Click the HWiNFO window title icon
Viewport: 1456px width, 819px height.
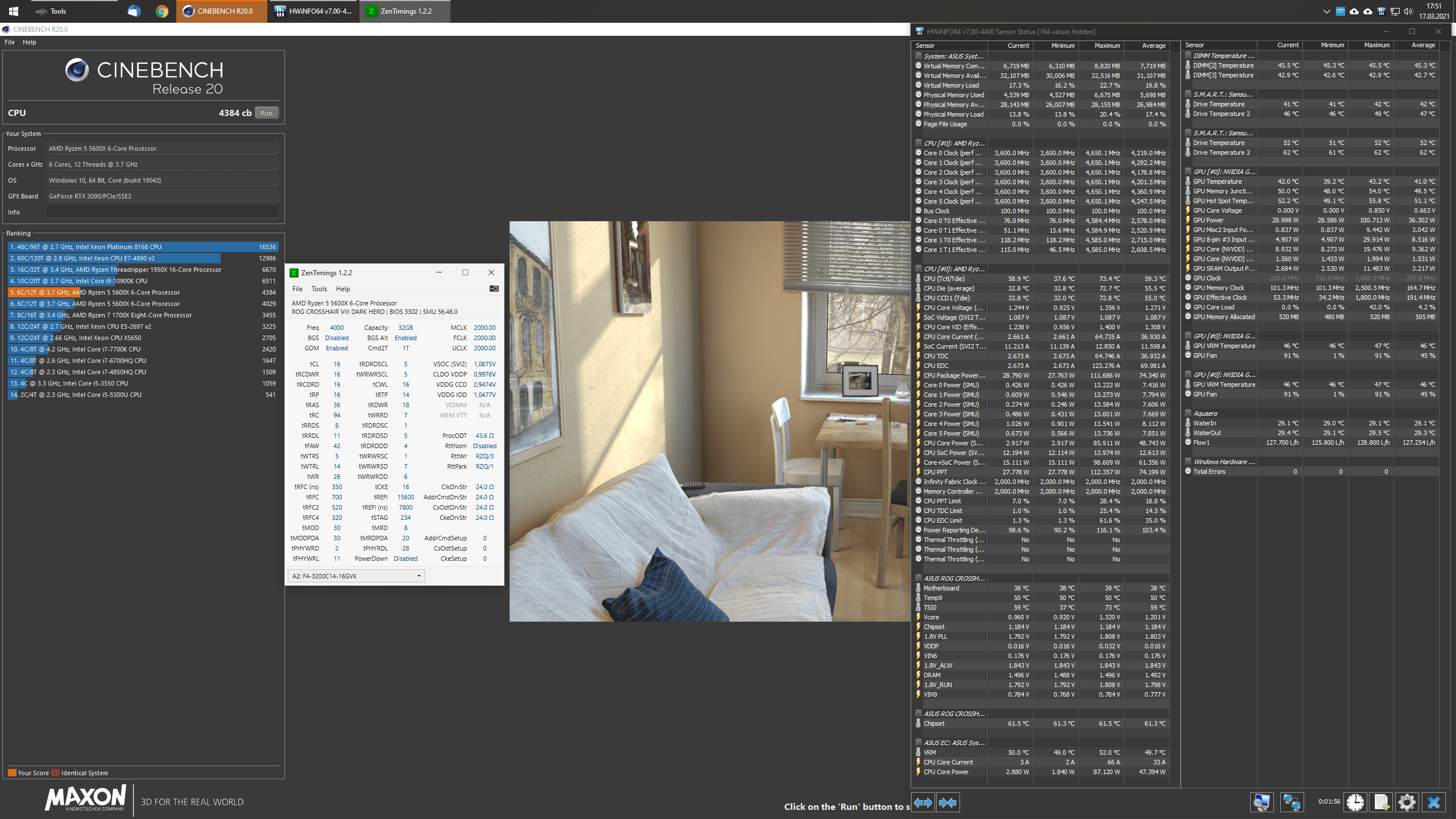919,31
